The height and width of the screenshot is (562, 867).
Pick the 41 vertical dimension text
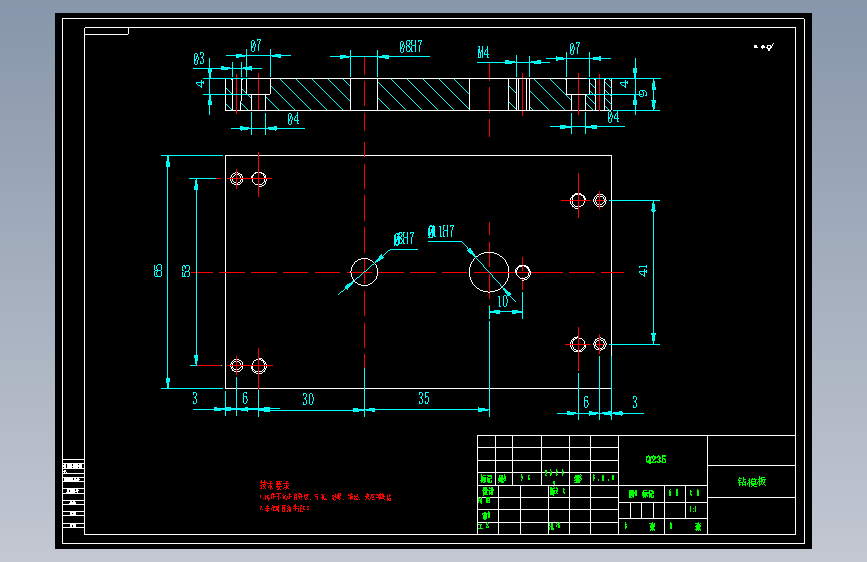pyautogui.click(x=643, y=270)
